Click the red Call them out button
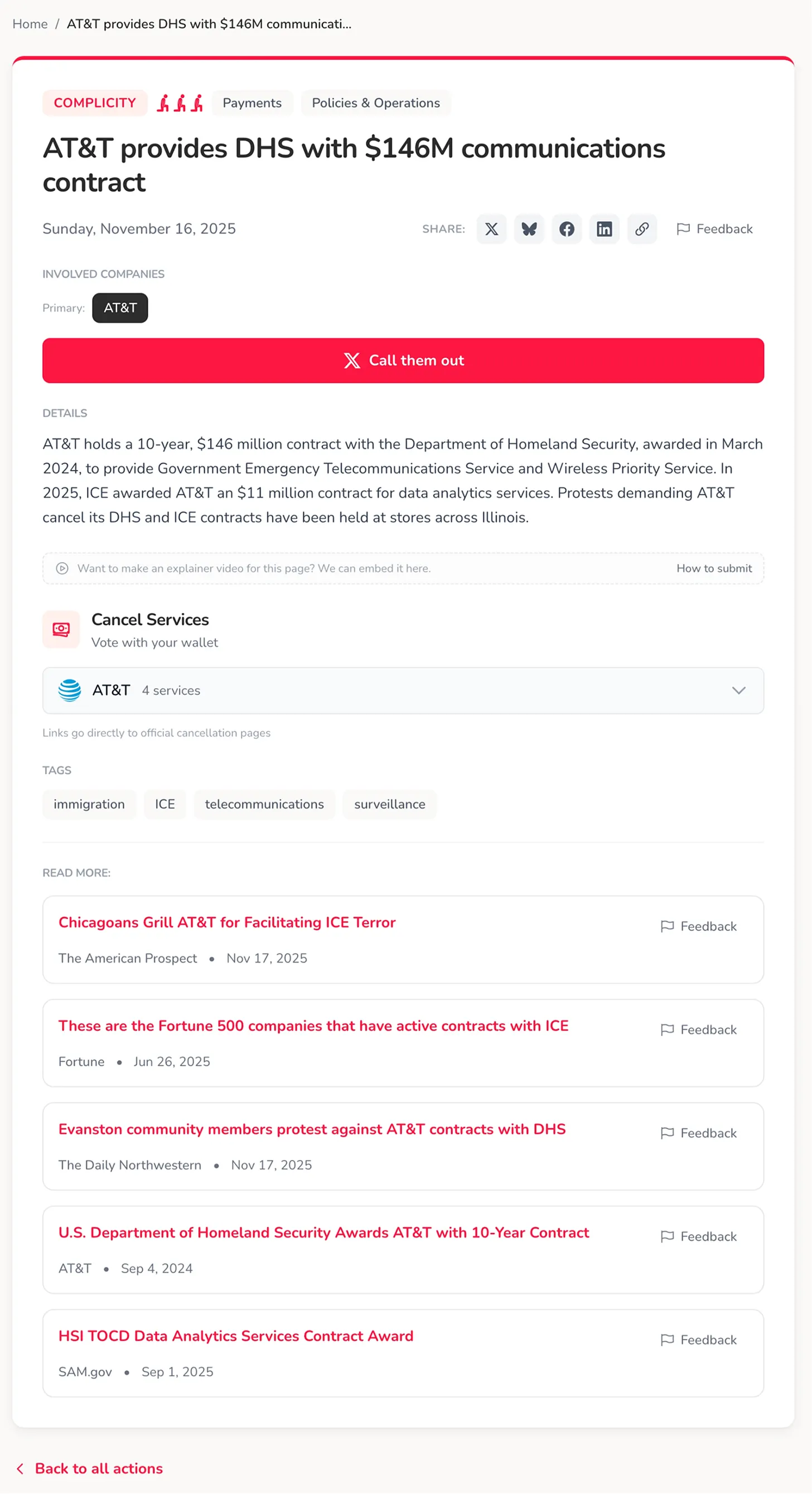812x1494 pixels. click(x=403, y=361)
